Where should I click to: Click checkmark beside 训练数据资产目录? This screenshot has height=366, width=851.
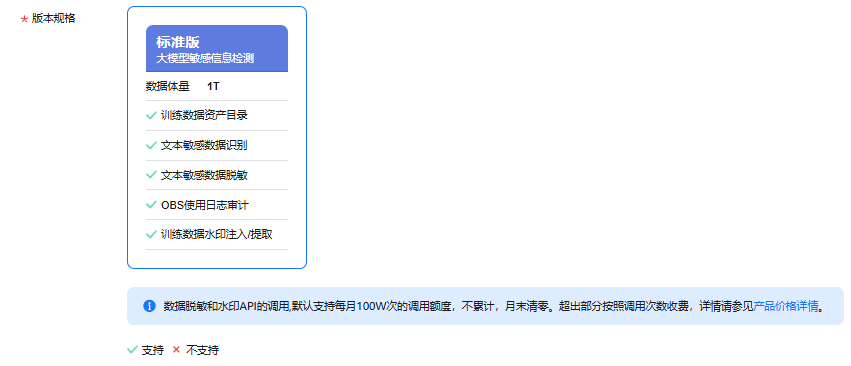151,116
